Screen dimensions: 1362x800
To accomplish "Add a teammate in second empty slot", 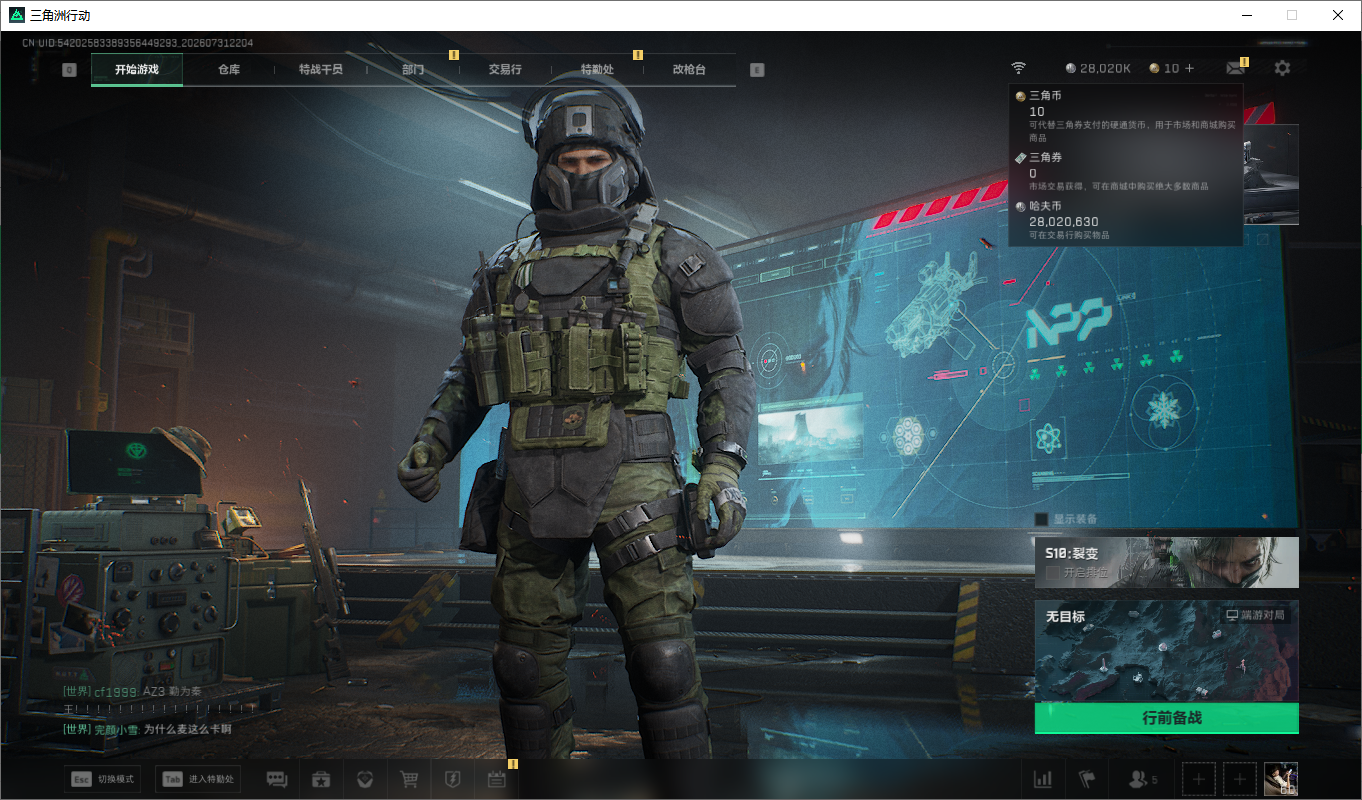I will click(1240, 779).
